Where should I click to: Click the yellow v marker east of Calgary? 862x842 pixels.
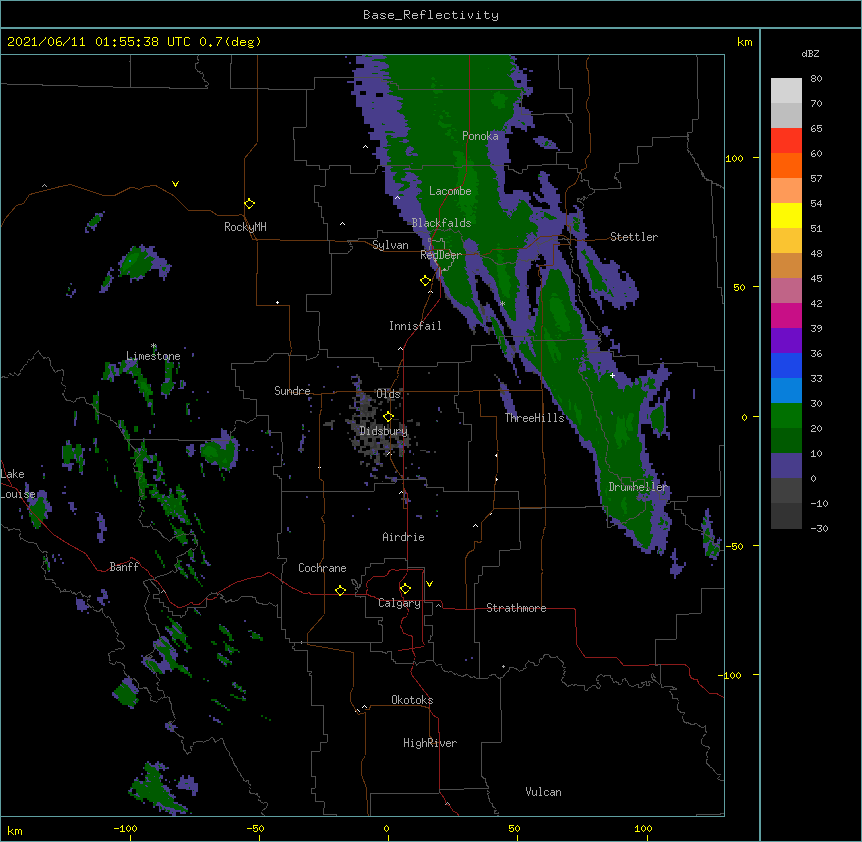(429, 584)
